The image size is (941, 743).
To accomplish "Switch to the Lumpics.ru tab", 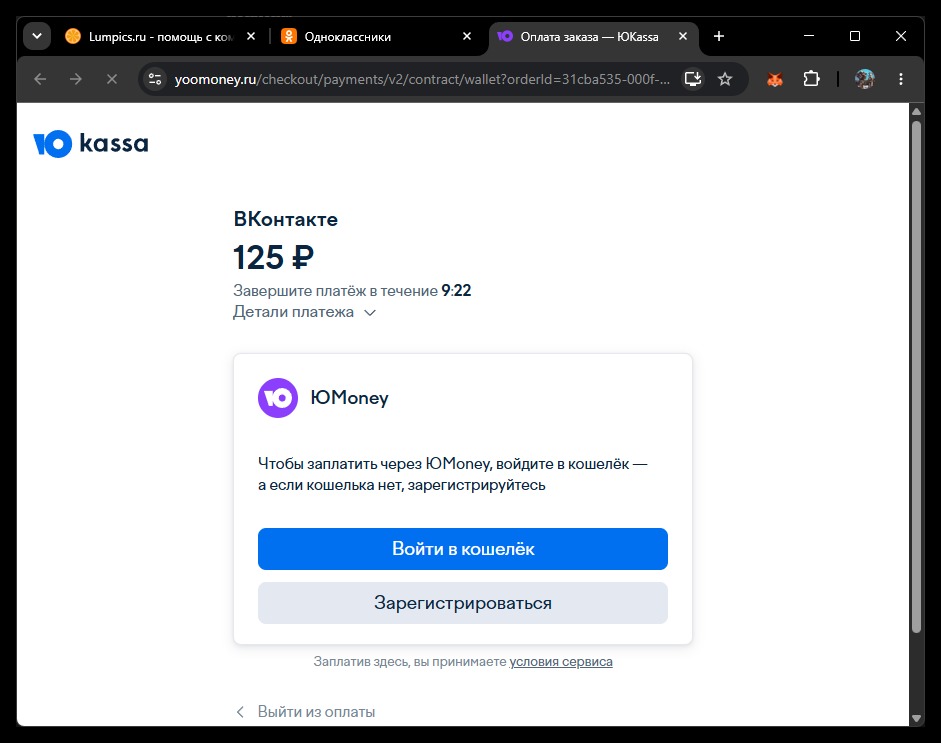I will [154, 37].
